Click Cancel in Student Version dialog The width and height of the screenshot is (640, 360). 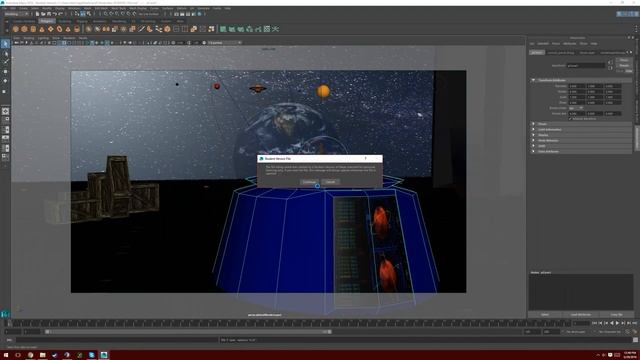[330, 182]
